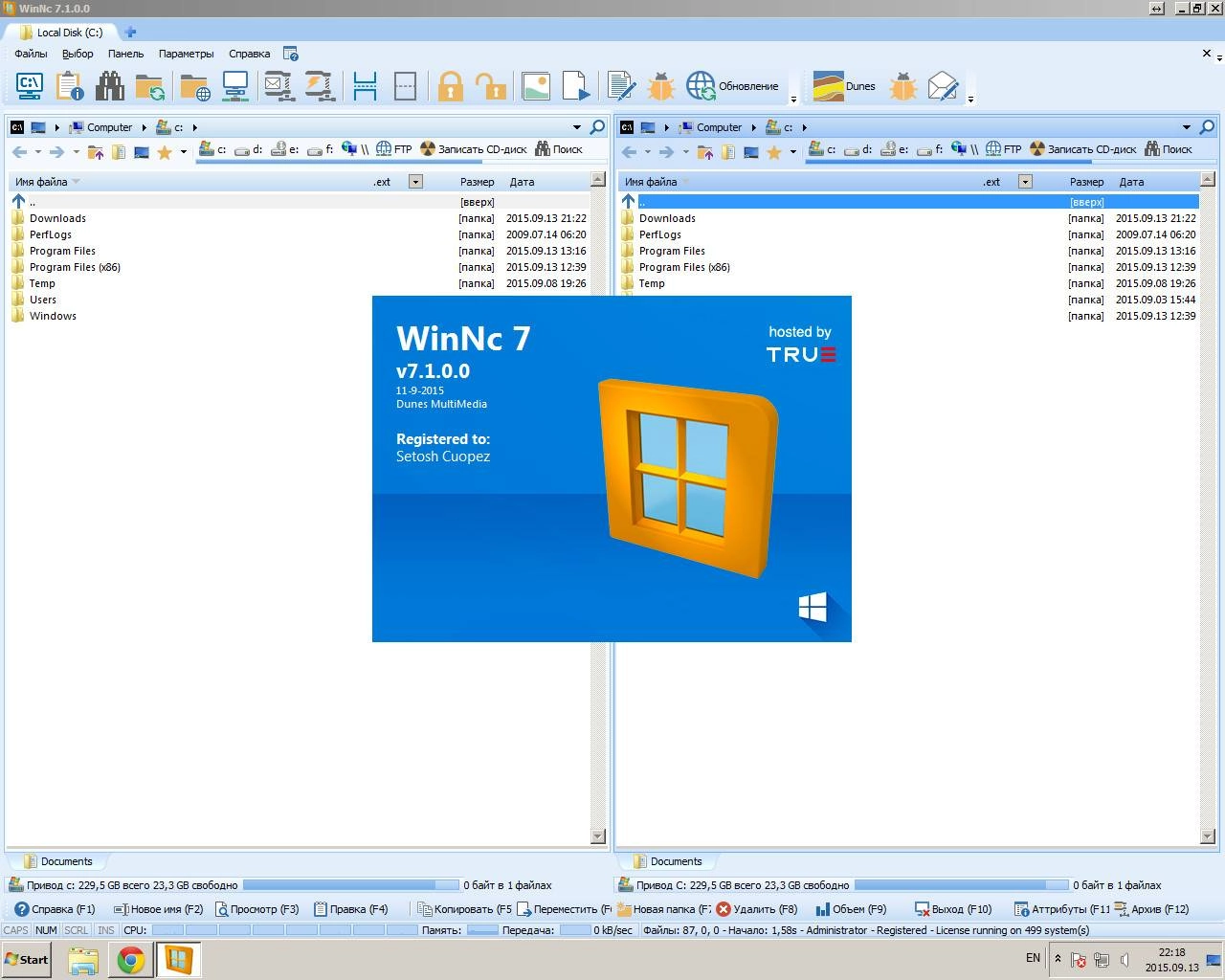Click the slideshow play document icon
The height and width of the screenshot is (980, 1225).
[x=576, y=86]
